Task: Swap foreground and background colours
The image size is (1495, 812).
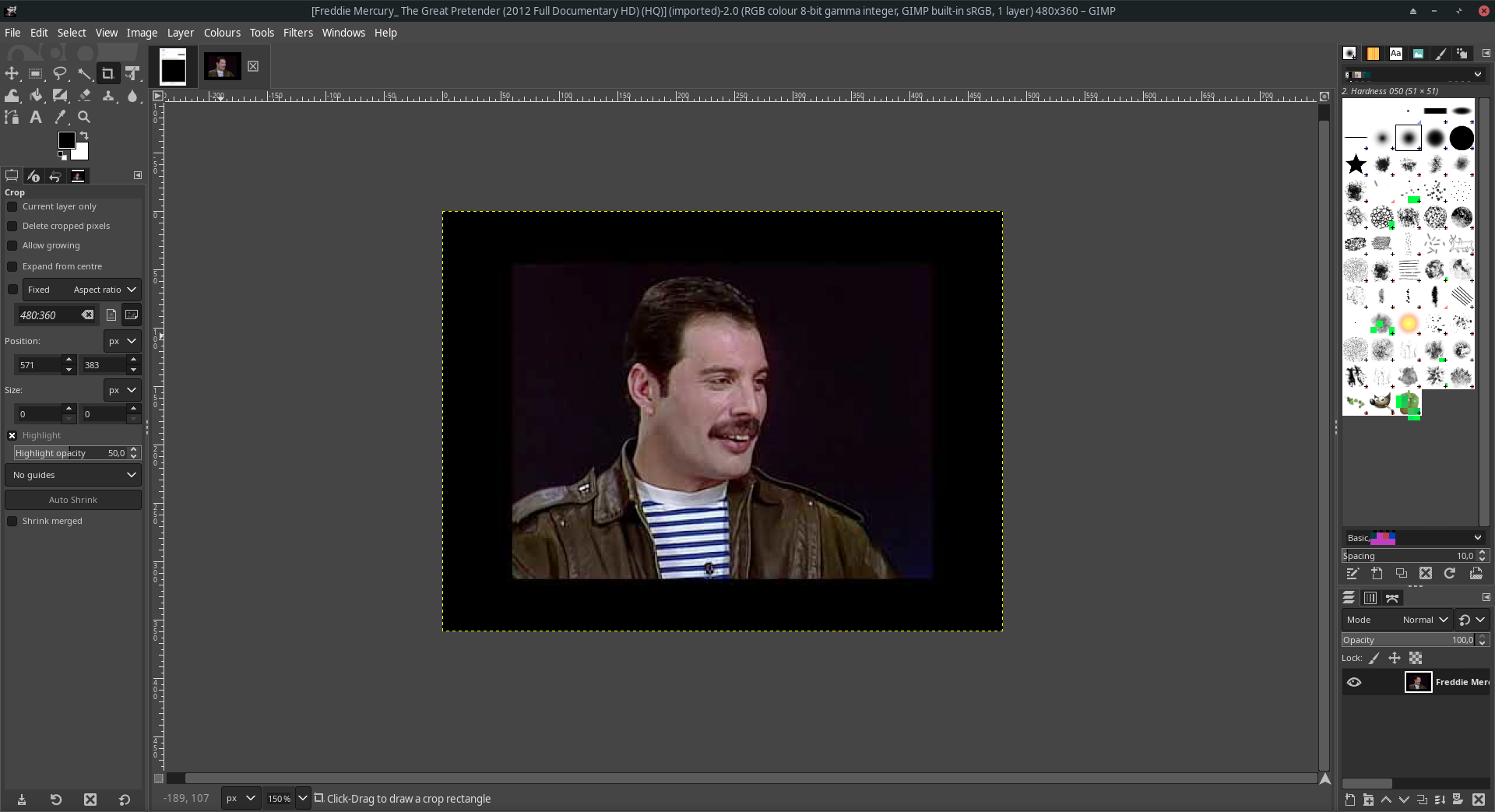Action: (84, 135)
